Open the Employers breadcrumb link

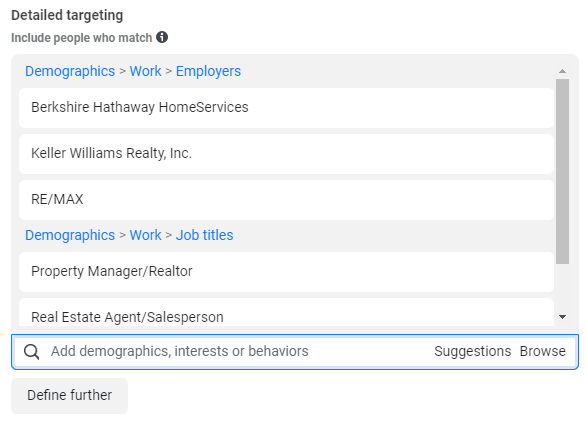[x=208, y=71]
